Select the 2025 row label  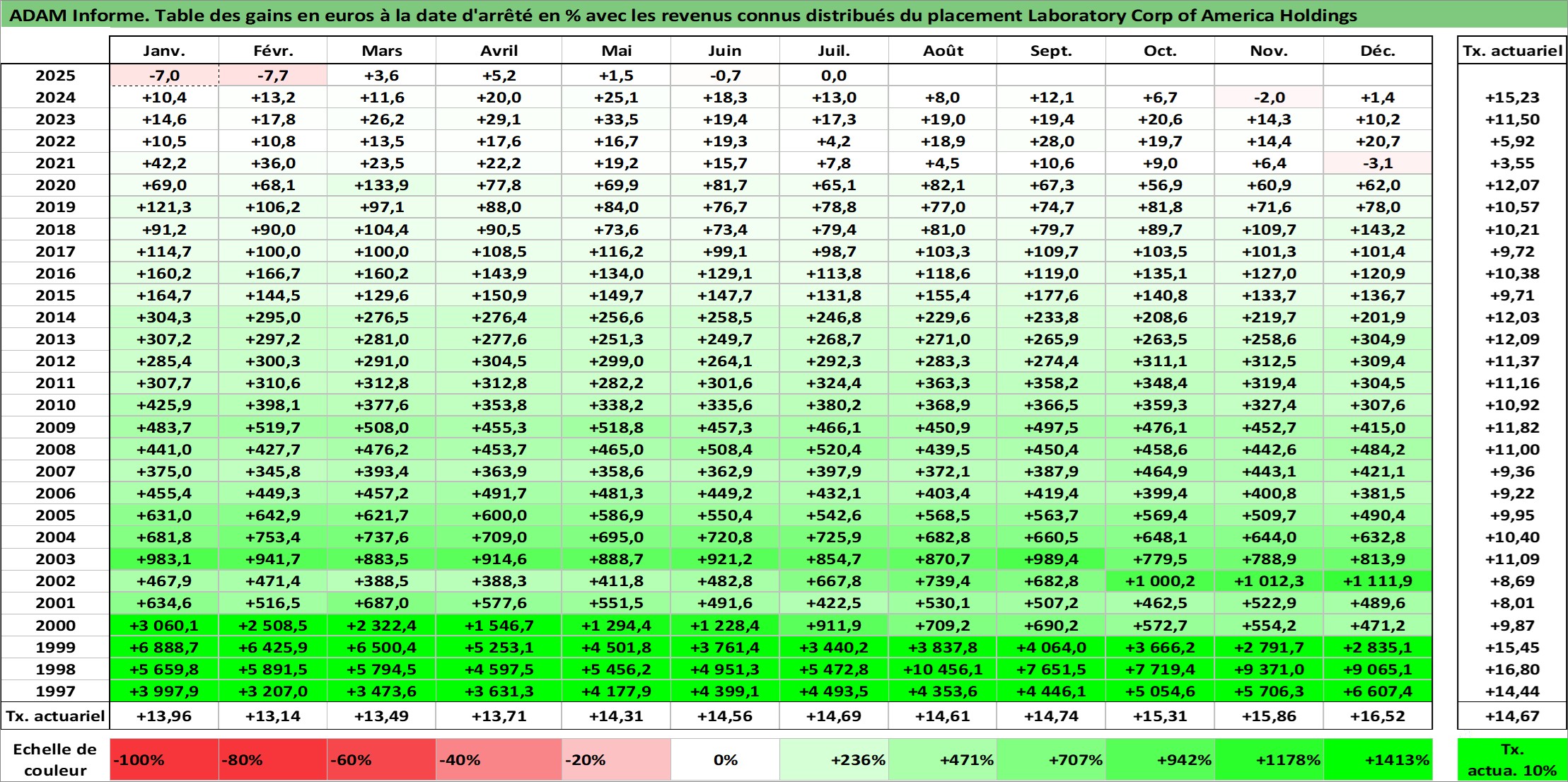[55, 76]
